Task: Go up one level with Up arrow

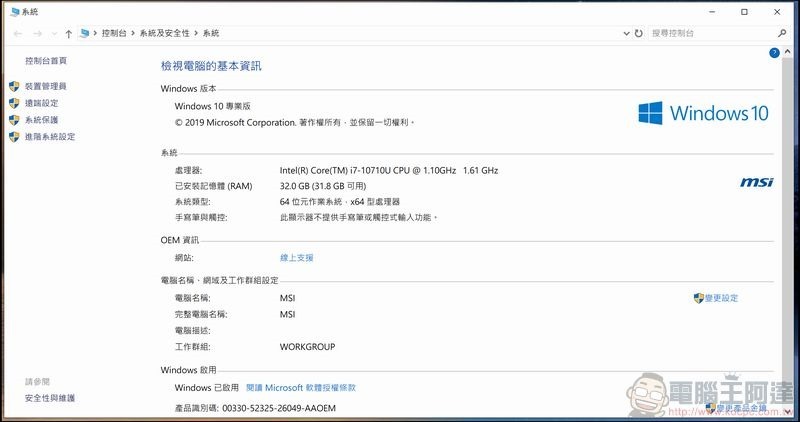Action: click(x=68, y=34)
